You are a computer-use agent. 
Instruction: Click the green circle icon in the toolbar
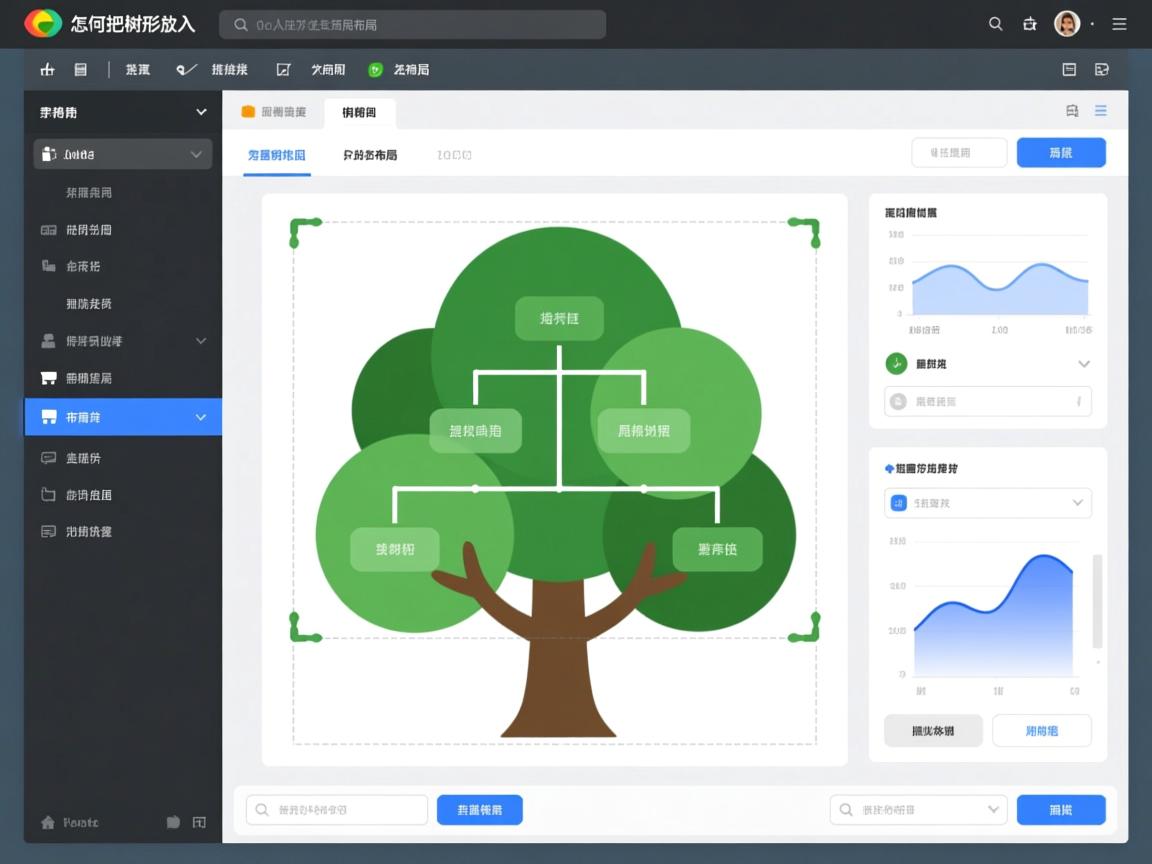point(375,69)
